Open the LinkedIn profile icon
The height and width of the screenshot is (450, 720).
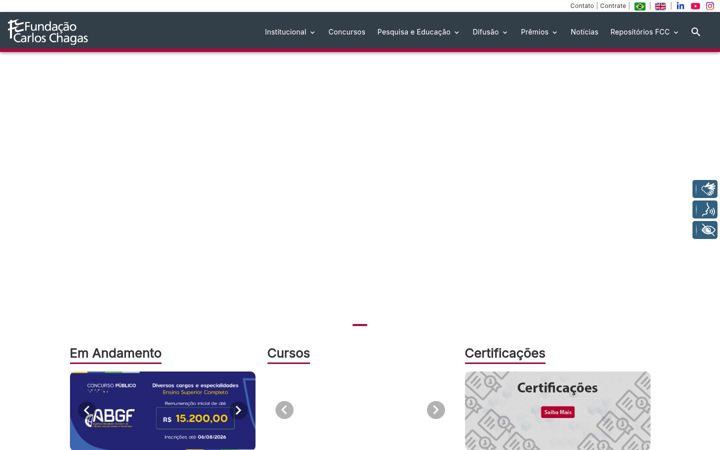[681, 6]
